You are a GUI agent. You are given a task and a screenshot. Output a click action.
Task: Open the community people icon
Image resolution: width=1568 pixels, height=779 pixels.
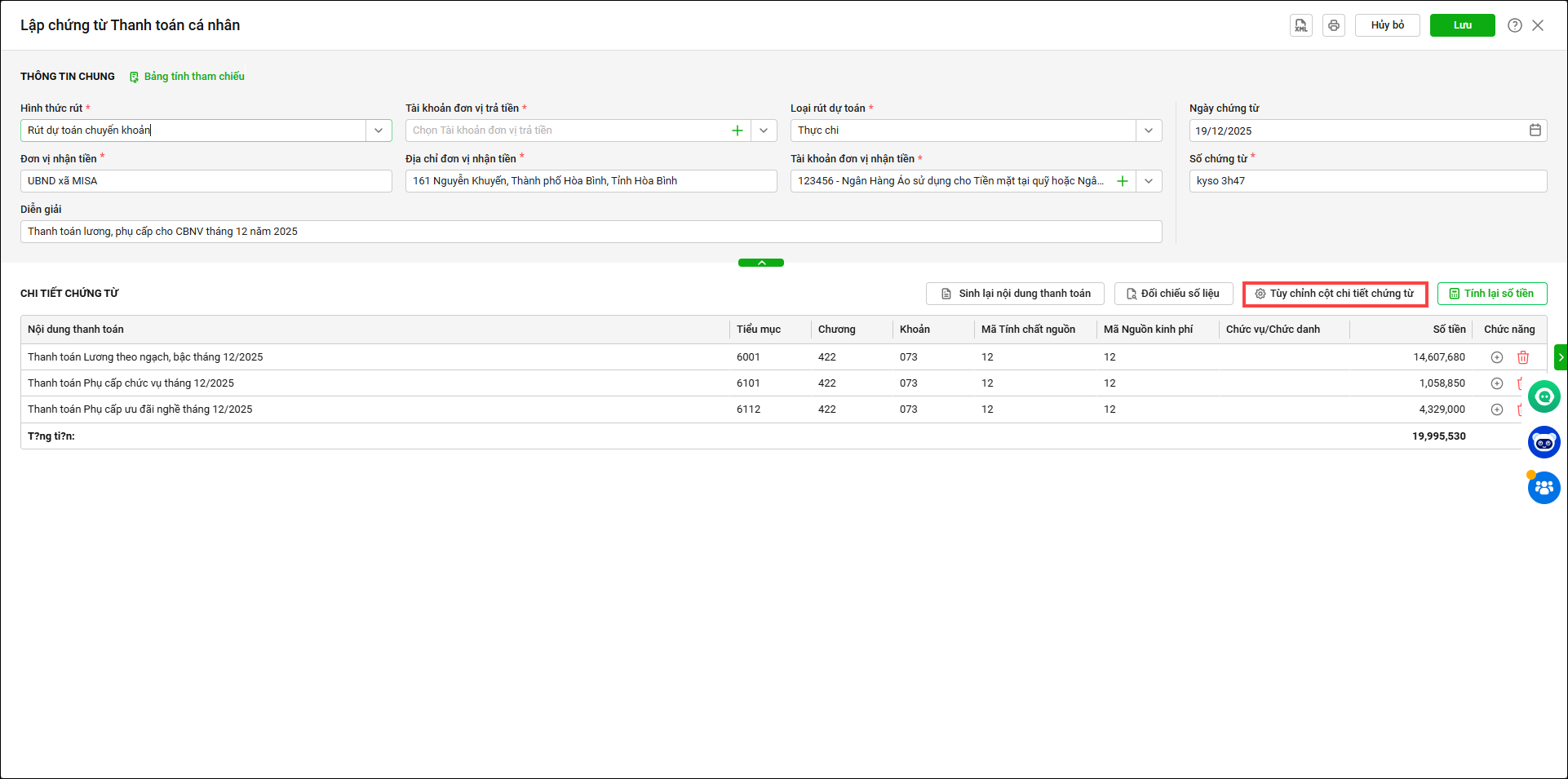pos(1544,488)
